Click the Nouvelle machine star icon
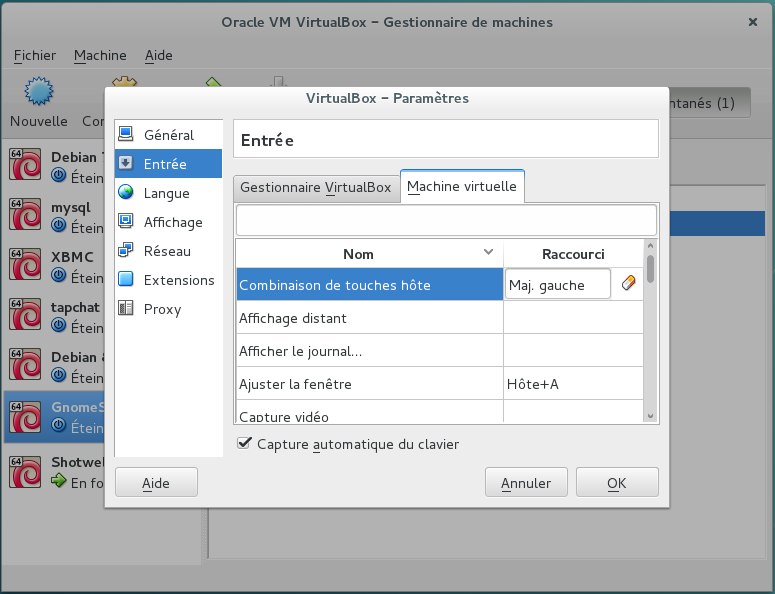775x594 pixels. (39, 91)
